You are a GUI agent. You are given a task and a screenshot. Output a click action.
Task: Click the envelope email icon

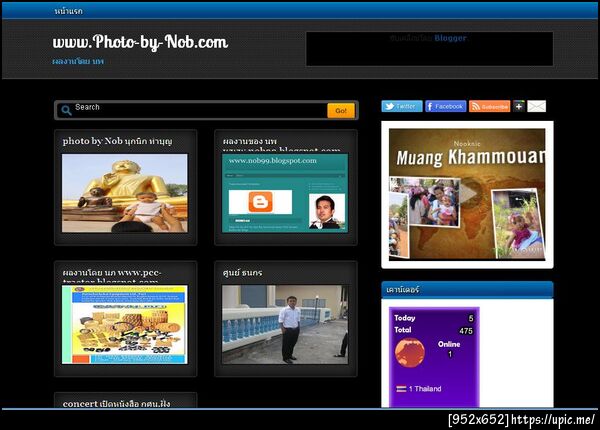(536, 106)
